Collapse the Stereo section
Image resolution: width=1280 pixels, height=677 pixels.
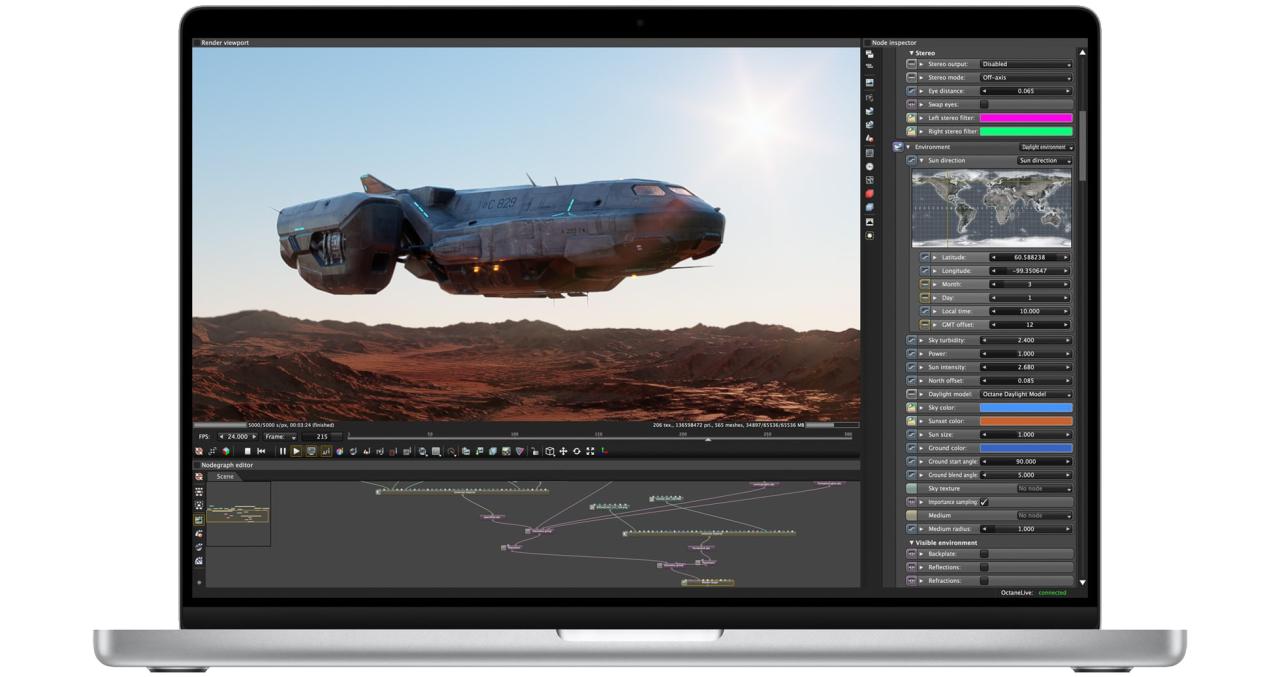click(x=912, y=53)
